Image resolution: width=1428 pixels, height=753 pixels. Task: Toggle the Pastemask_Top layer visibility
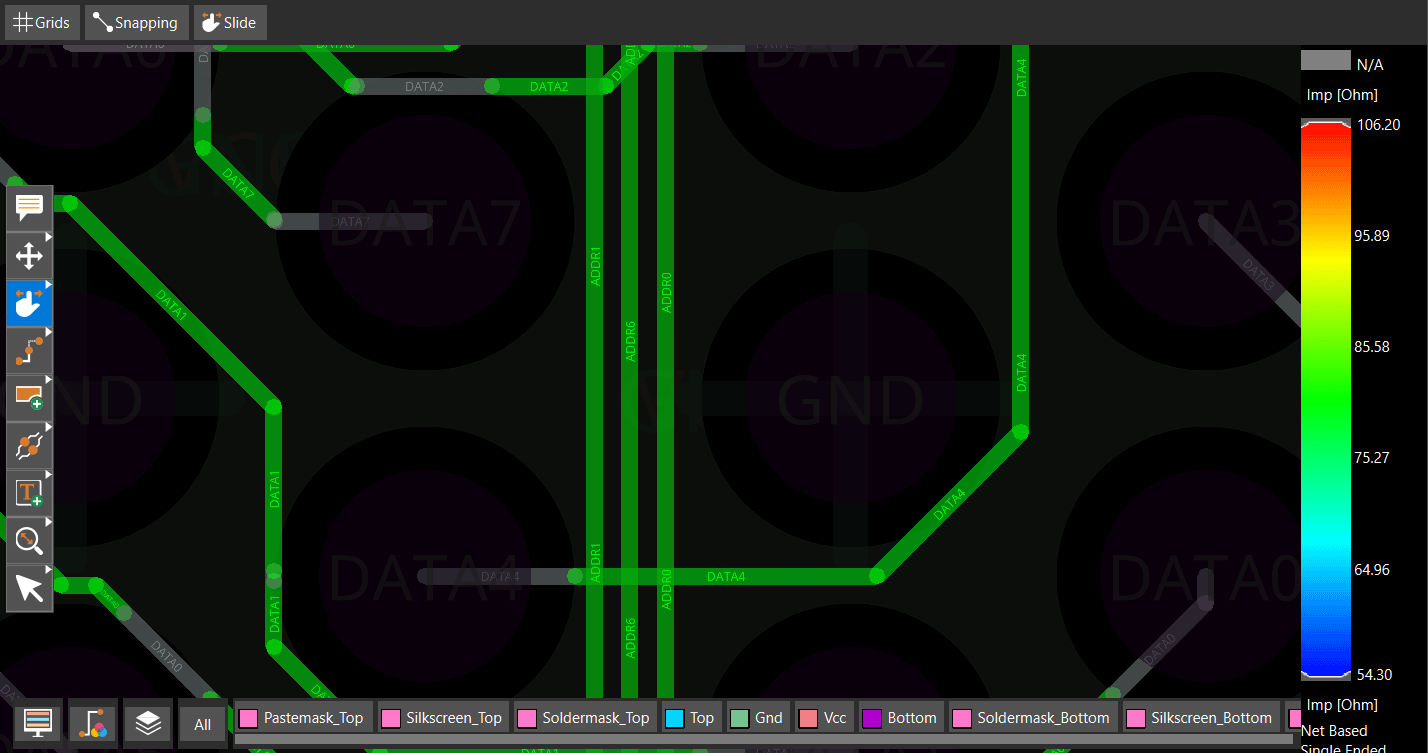coord(304,718)
